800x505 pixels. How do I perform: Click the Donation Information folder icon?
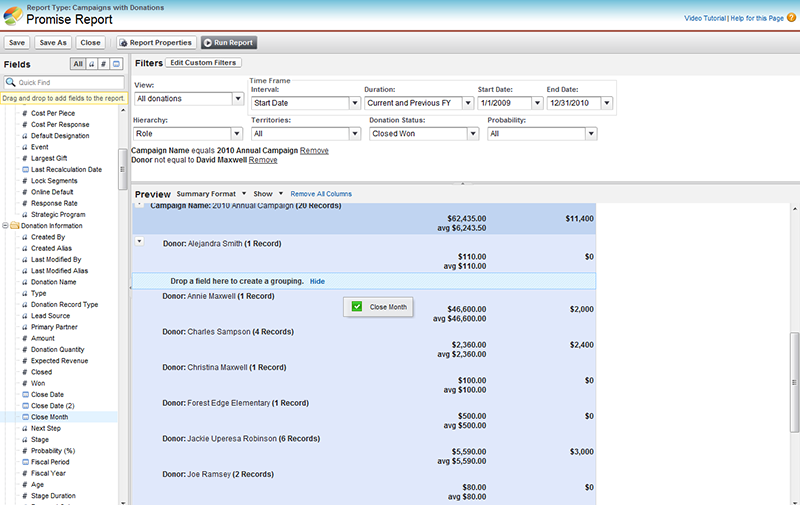tap(15, 226)
